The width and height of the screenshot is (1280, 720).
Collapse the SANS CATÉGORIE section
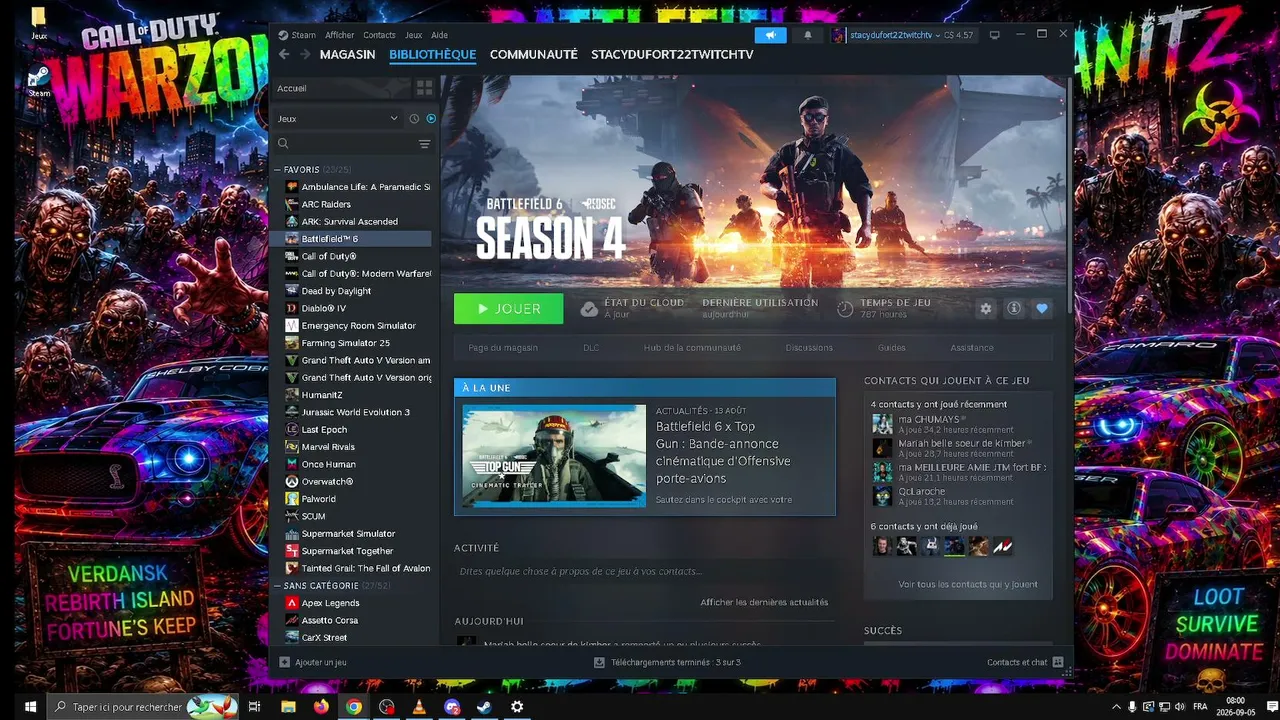278,586
